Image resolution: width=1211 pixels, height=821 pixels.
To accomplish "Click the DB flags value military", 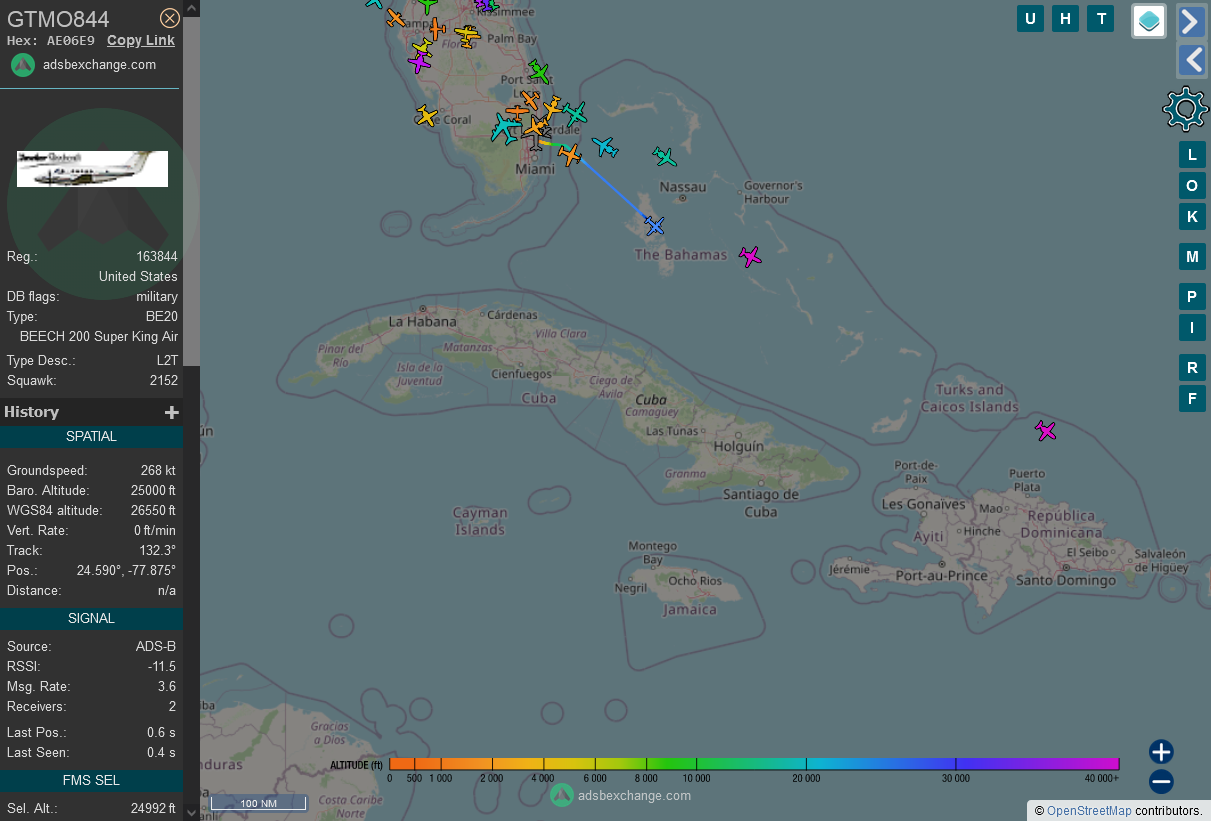I will click(x=157, y=297).
